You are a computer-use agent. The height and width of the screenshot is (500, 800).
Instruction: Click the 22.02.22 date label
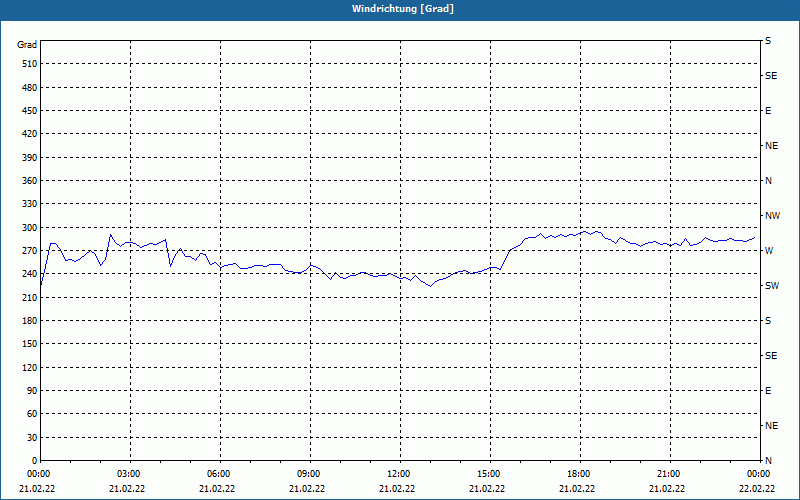(x=757, y=489)
